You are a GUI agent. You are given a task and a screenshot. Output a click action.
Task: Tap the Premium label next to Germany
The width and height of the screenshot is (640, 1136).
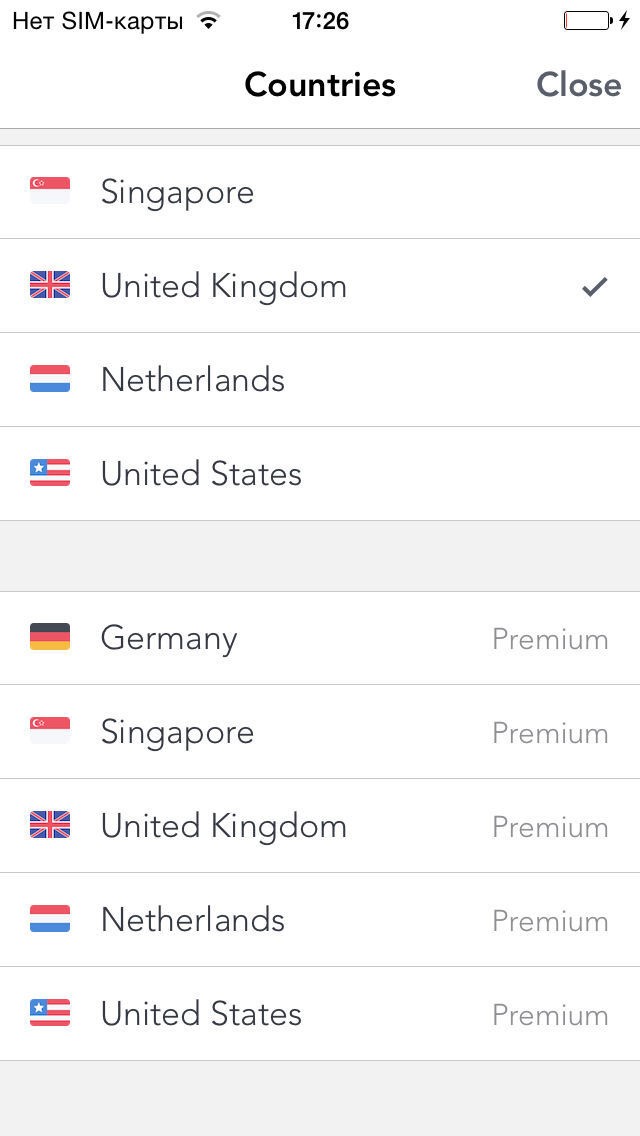click(x=550, y=638)
